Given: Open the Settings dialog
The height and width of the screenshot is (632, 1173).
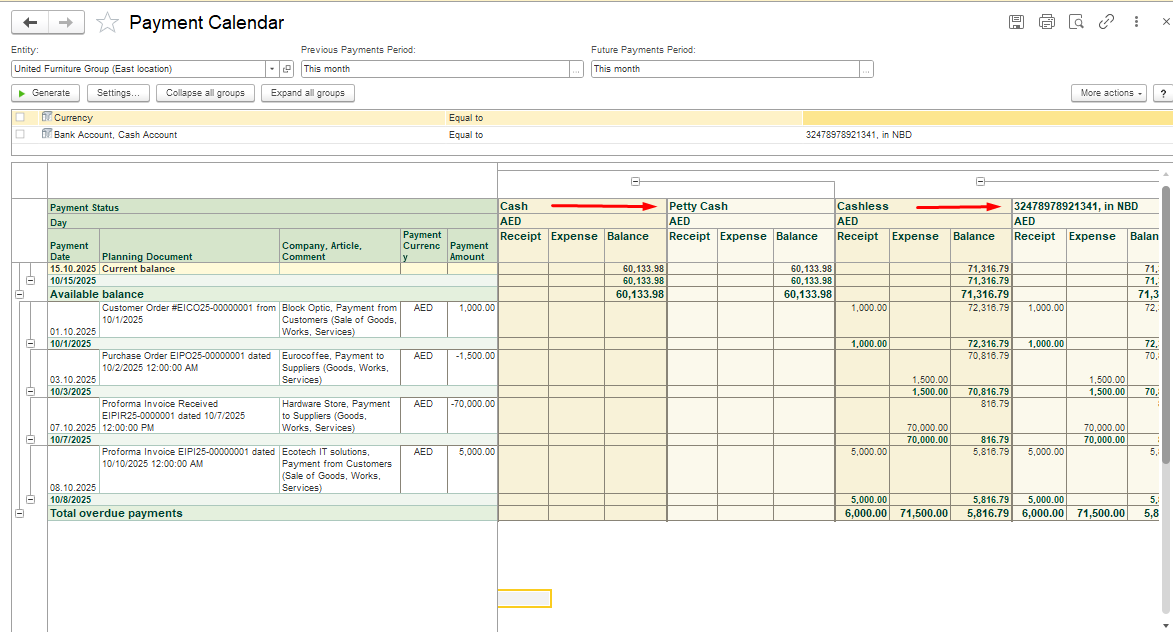Looking at the screenshot, I should coord(118,93).
